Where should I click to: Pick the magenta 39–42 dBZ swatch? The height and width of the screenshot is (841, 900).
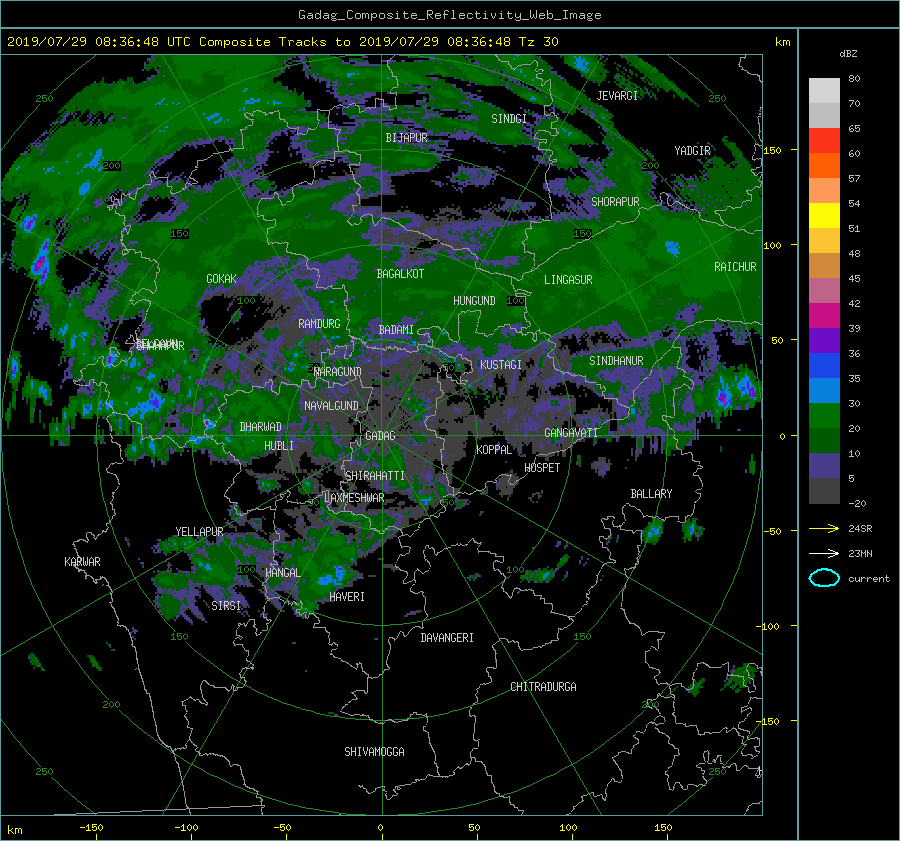824,316
